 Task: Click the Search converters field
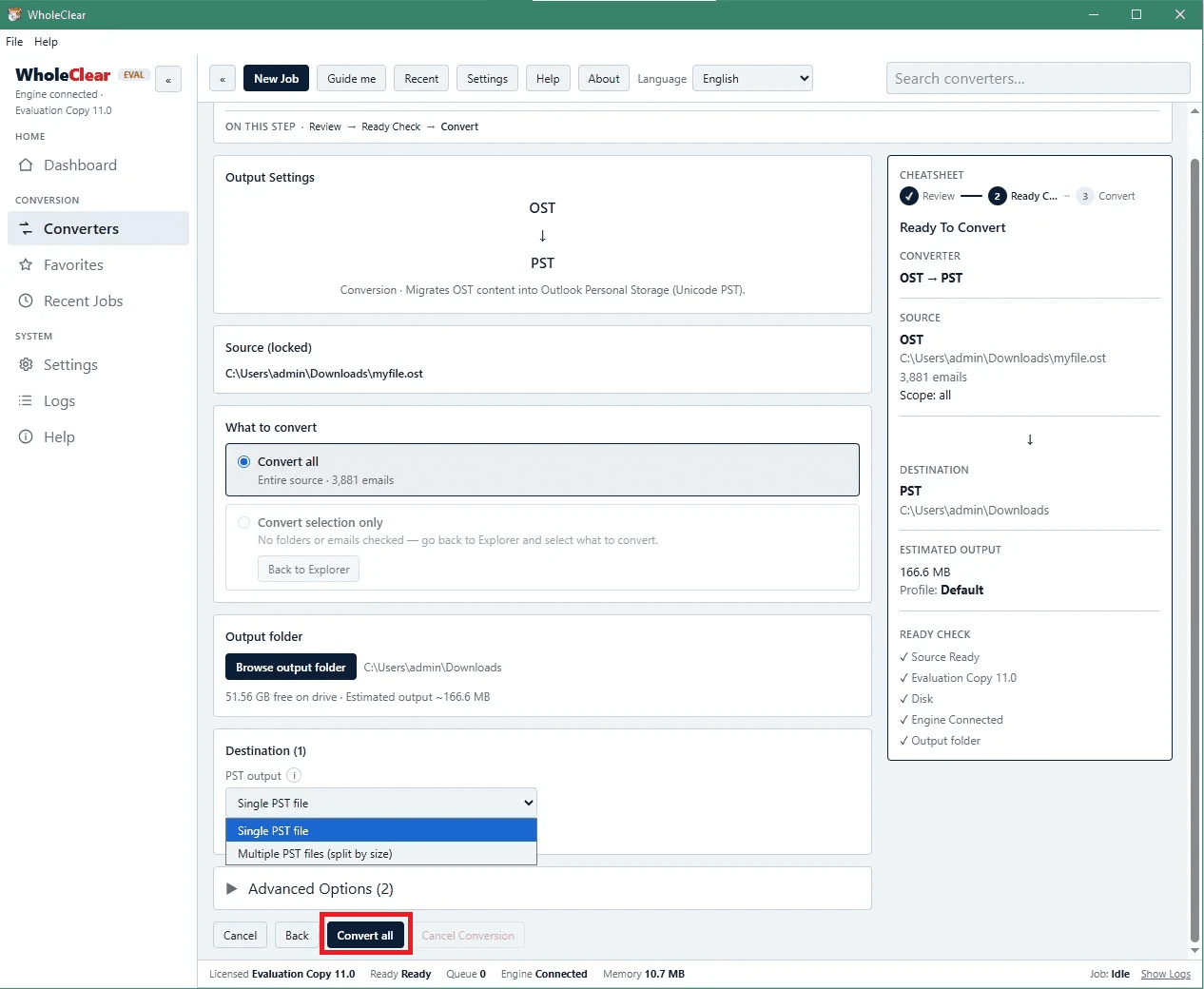click(1038, 79)
